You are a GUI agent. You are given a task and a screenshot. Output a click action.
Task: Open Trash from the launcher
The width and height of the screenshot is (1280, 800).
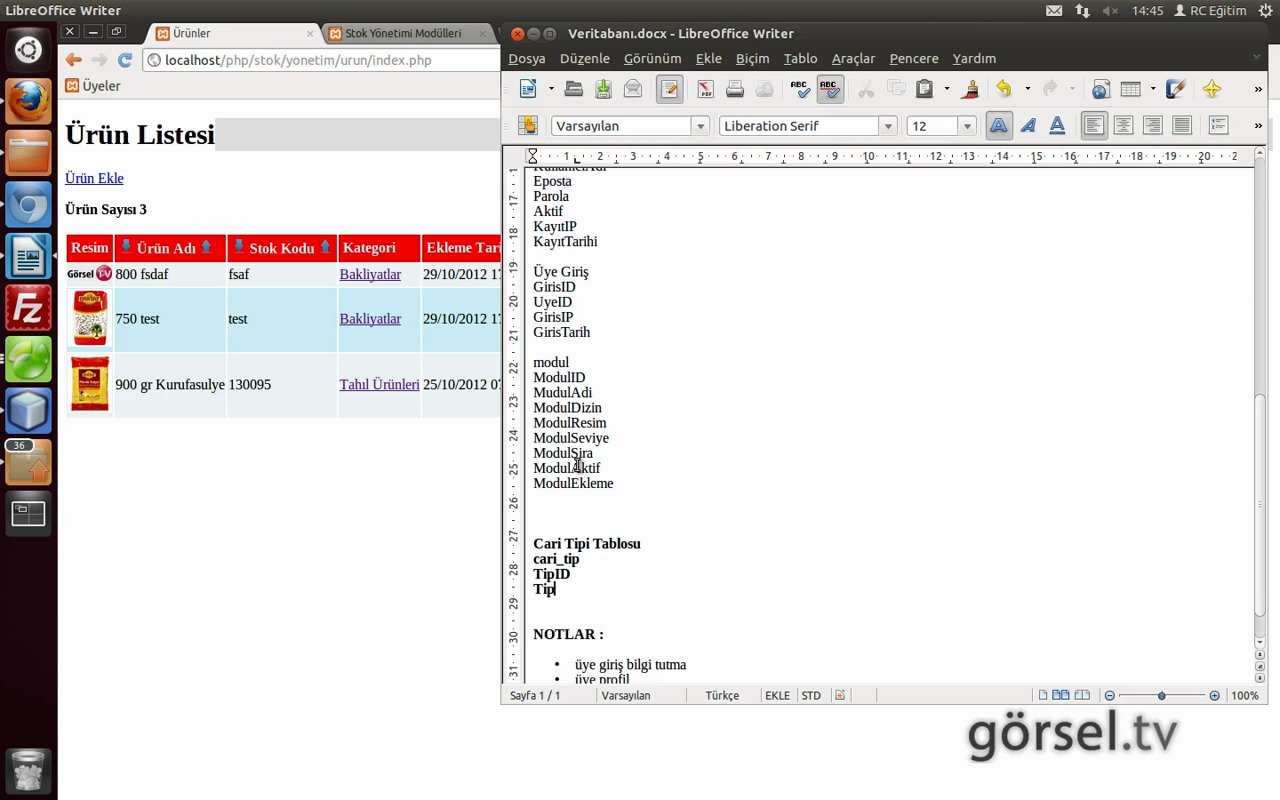[28, 772]
